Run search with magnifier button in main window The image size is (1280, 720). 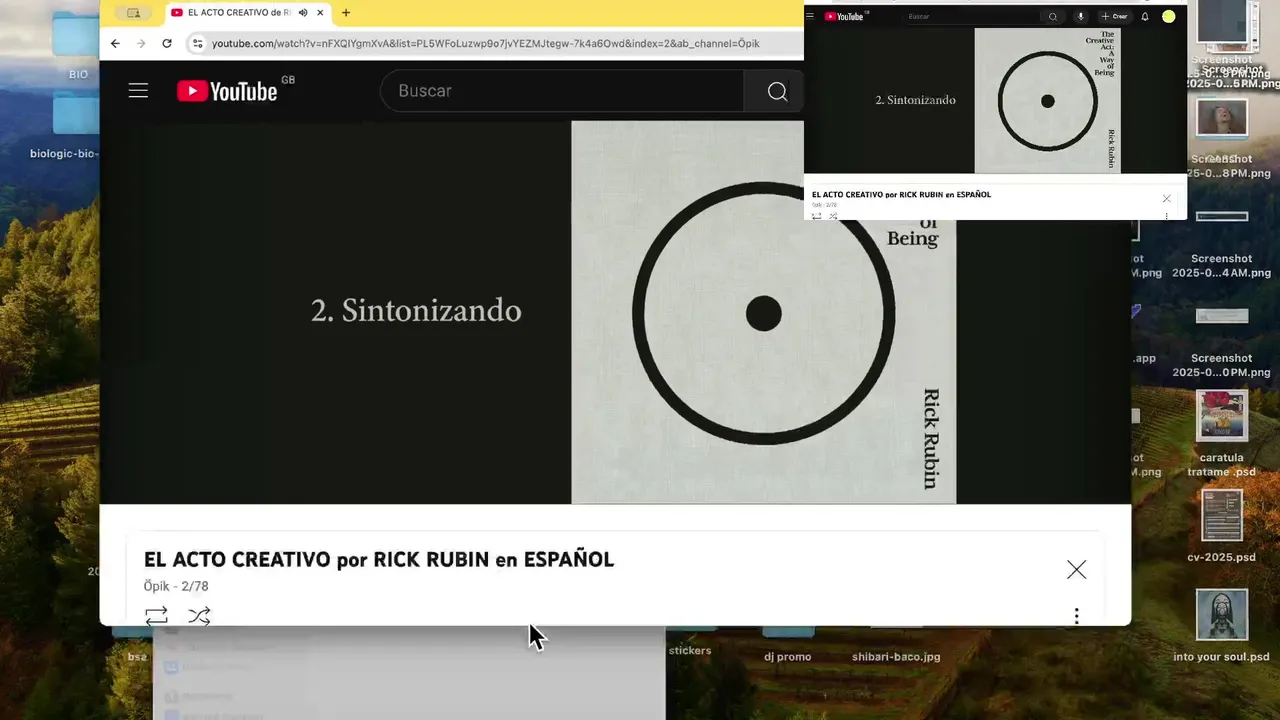coord(777,91)
